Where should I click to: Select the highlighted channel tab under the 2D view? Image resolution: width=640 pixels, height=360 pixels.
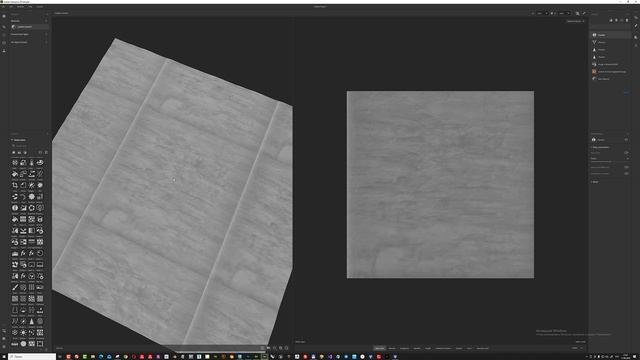coord(380,348)
